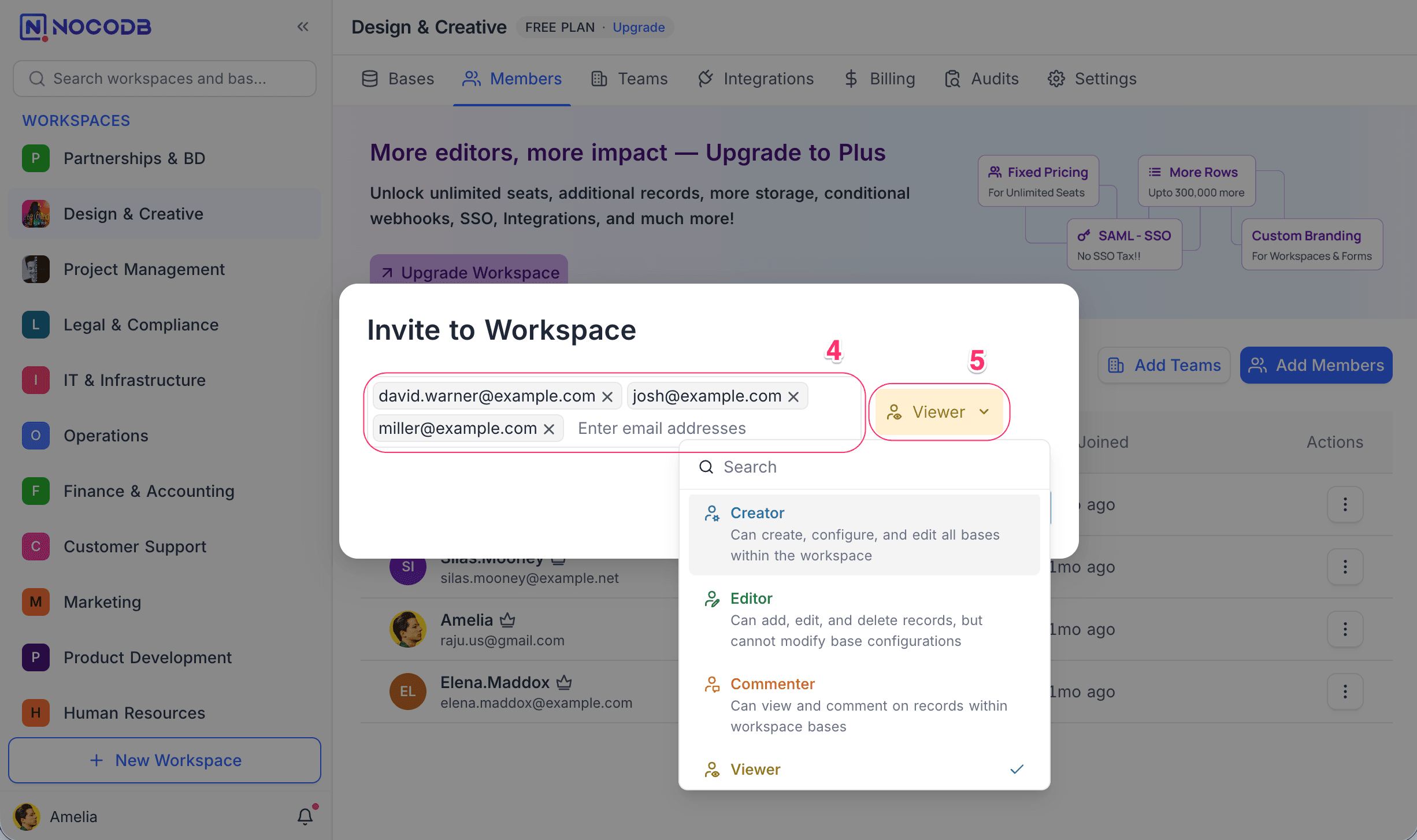
Task: Remove the miller@example.com email tag
Action: click(x=549, y=429)
